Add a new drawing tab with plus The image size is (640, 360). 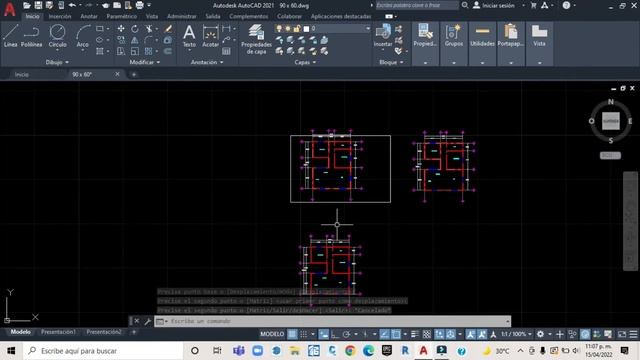(x=133, y=74)
